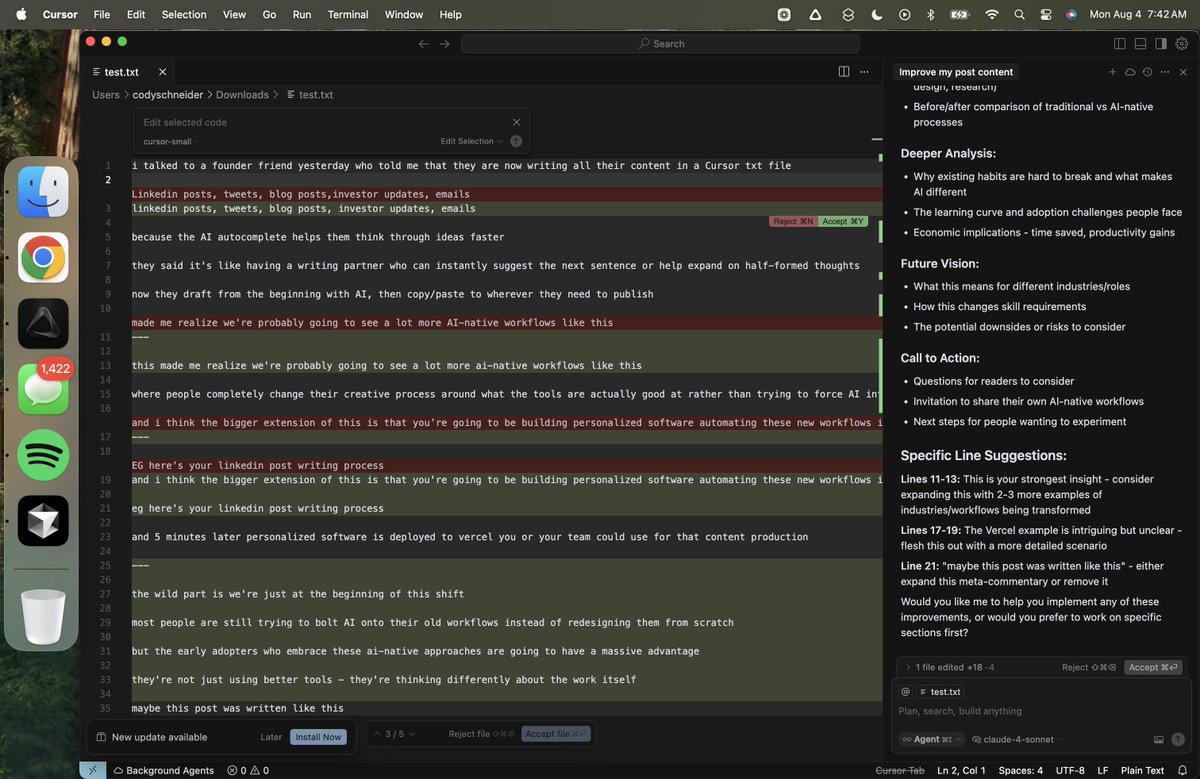Click the Accept file button
Screen dimensions: 1200x779
pyautogui.click(x=556, y=734)
